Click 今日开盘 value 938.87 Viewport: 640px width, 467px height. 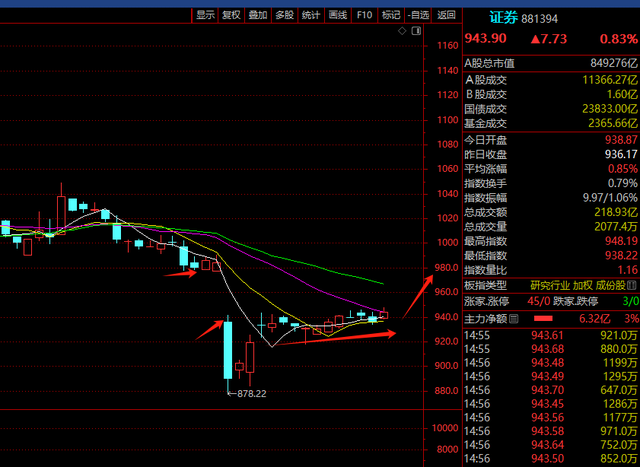click(x=621, y=140)
